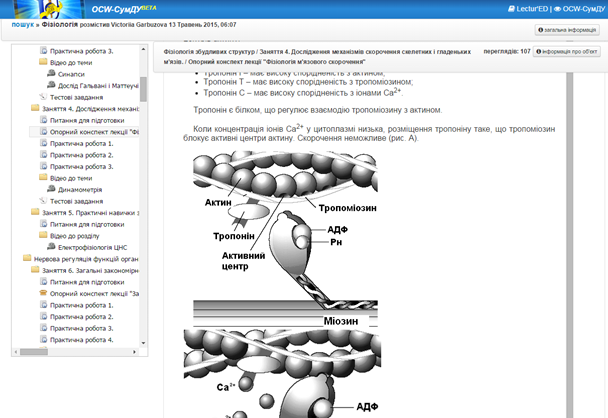Click the video icon next to 'Електрофізіологія ЦНС'
The height and width of the screenshot is (418, 608).
click(51, 247)
